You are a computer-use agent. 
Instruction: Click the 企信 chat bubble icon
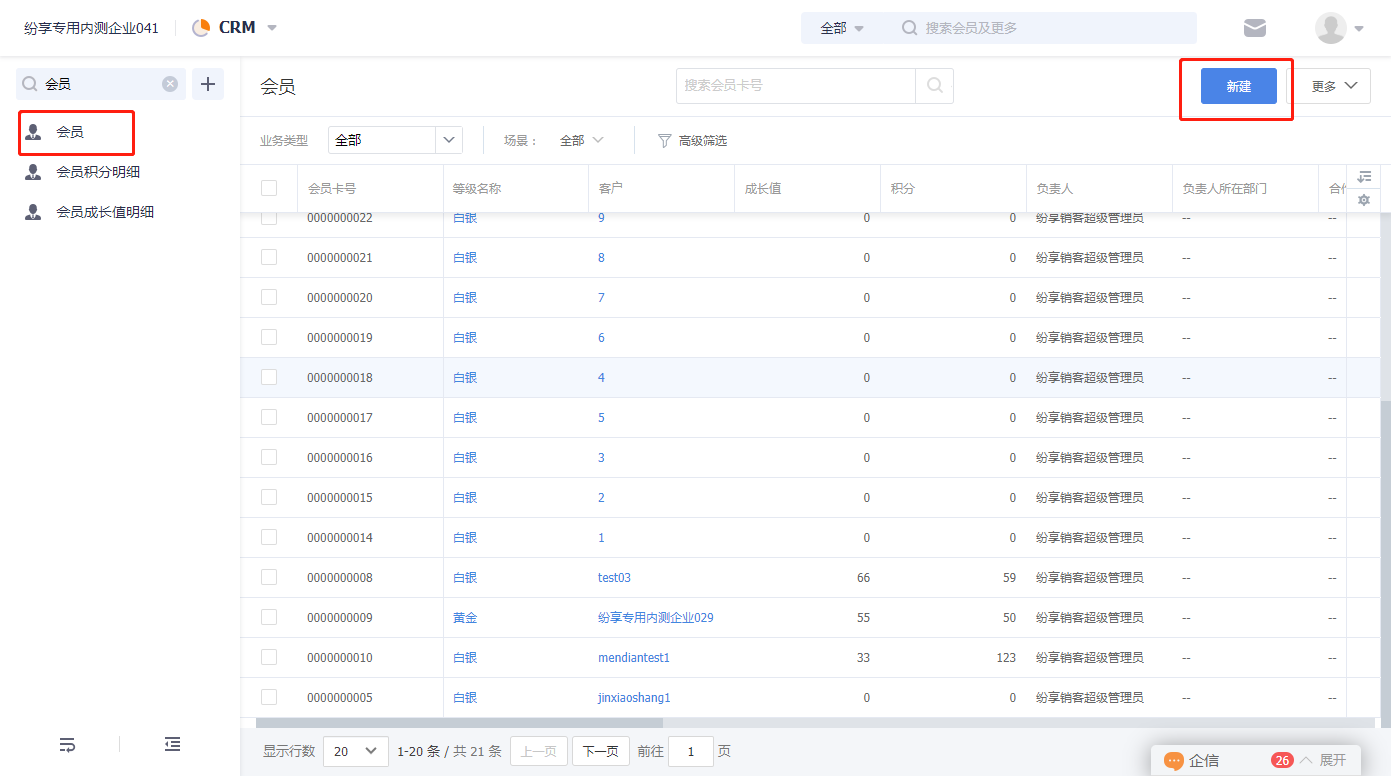coord(1174,761)
